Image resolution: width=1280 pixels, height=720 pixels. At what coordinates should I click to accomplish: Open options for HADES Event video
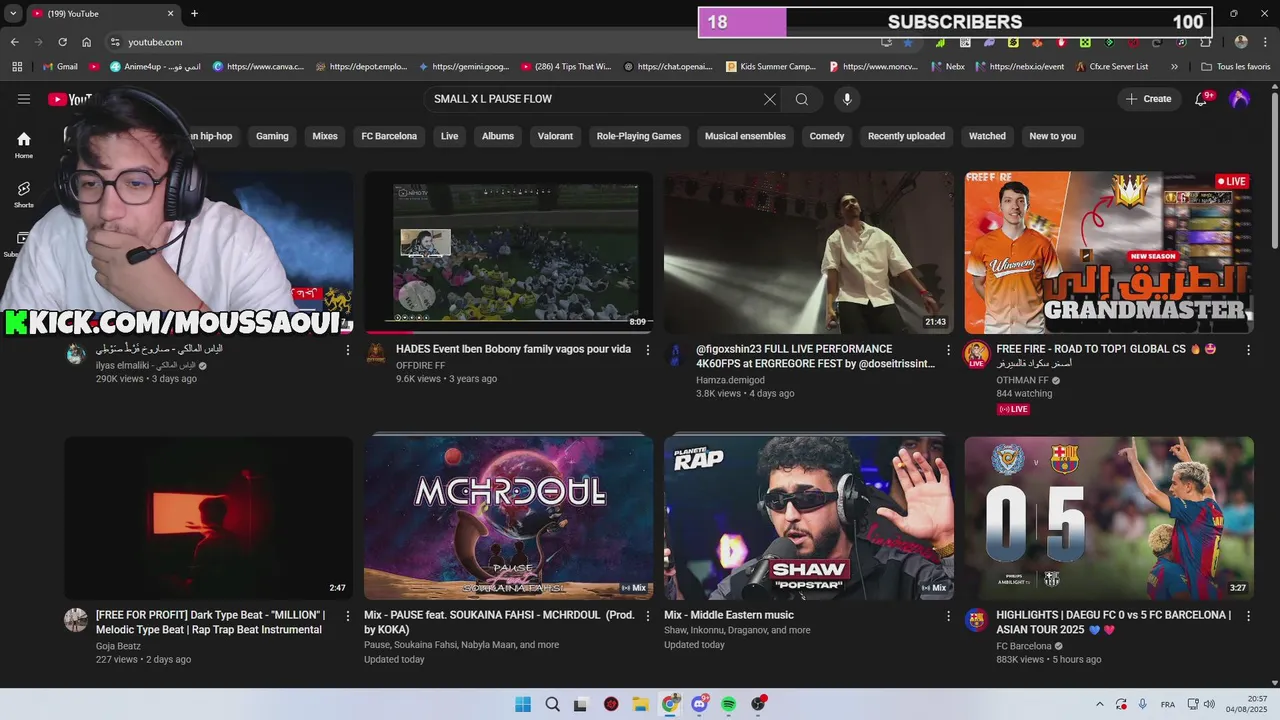[x=648, y=350]
